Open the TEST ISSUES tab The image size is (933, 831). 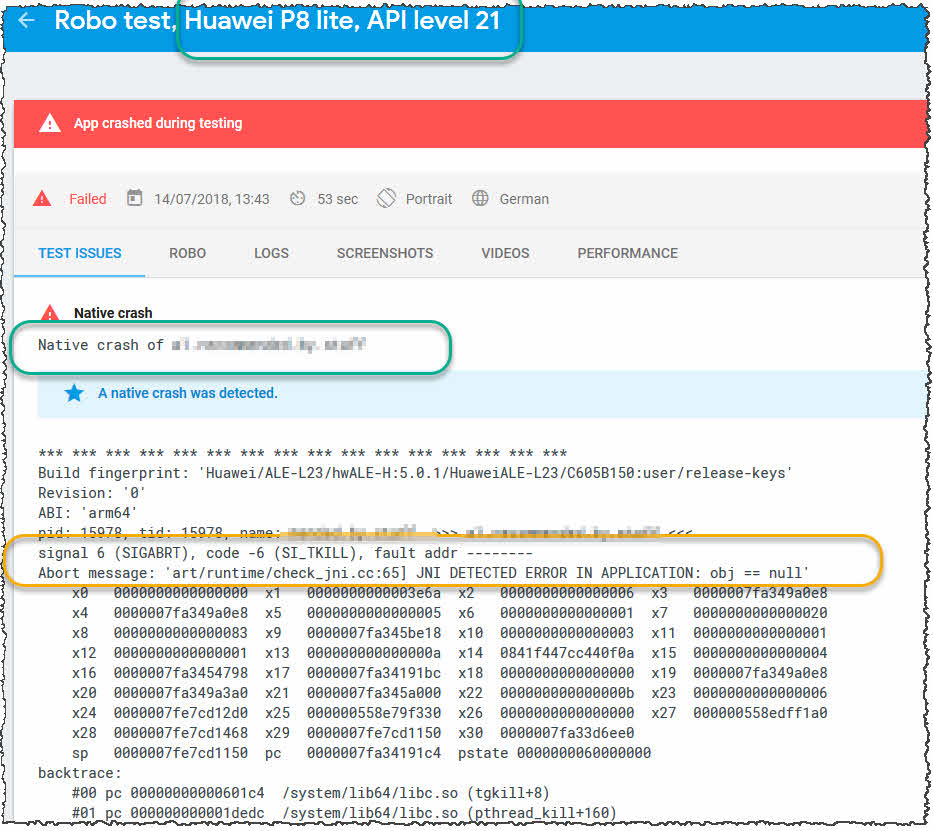click(x=80, y=253)
